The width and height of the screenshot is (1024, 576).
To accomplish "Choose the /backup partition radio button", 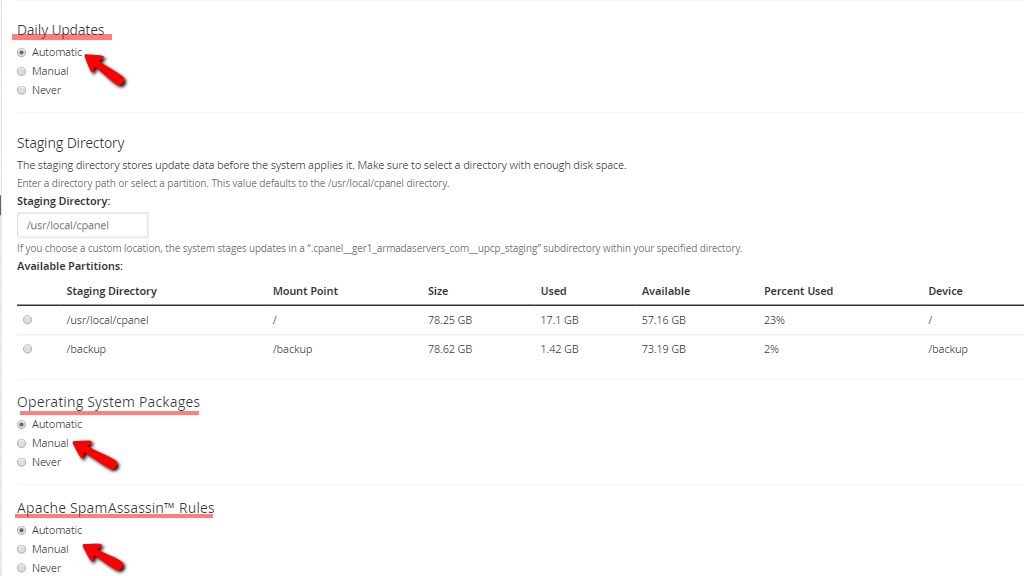I will [x=27, y=349].
